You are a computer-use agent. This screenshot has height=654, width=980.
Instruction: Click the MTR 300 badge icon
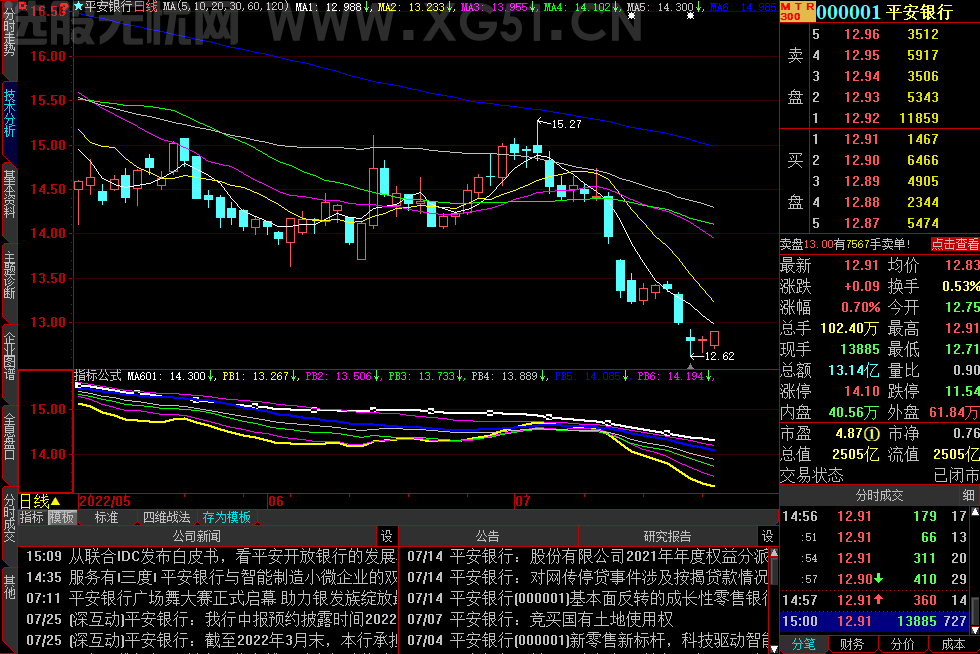click(797, 11)
